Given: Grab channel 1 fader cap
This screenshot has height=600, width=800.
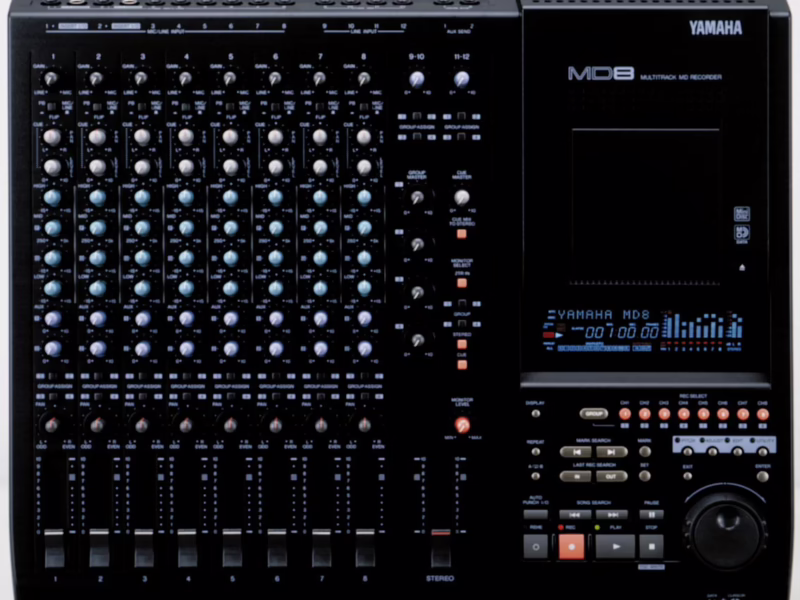Looking at the screenshot, I should pos(54,548).
